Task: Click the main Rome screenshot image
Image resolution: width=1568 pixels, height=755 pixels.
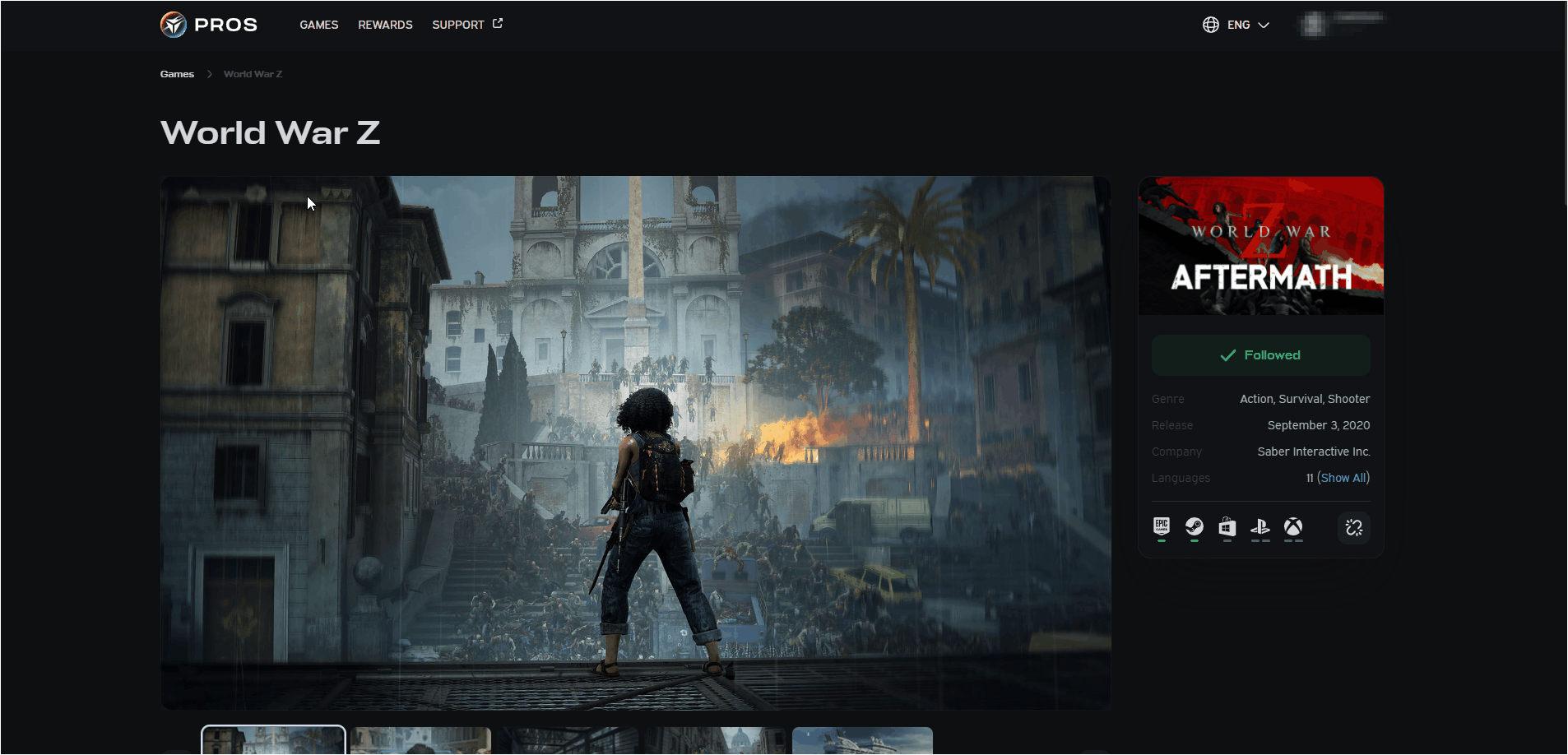Action: (x=635, y=442)
